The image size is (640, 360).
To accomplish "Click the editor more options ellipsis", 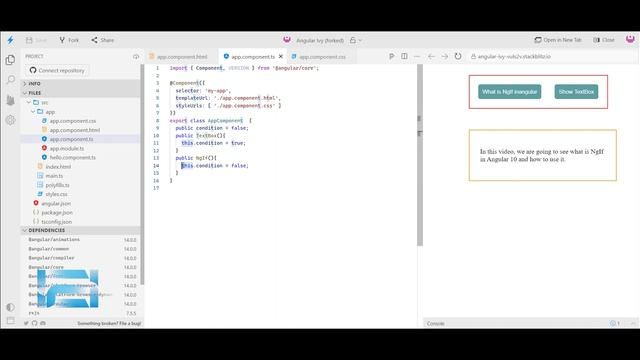I will click(x=416, y=56).
